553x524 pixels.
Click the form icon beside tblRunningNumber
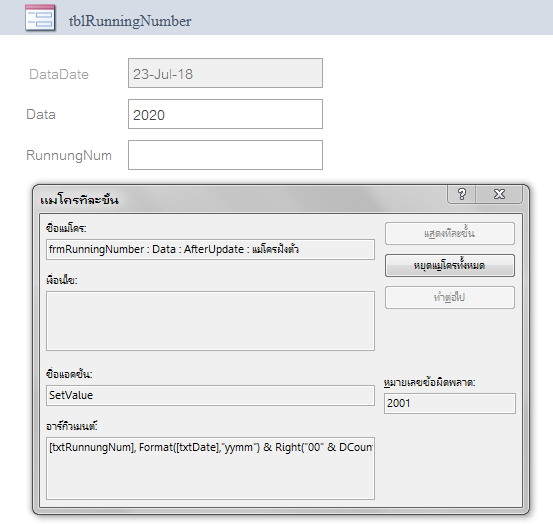tap(40, 18)
